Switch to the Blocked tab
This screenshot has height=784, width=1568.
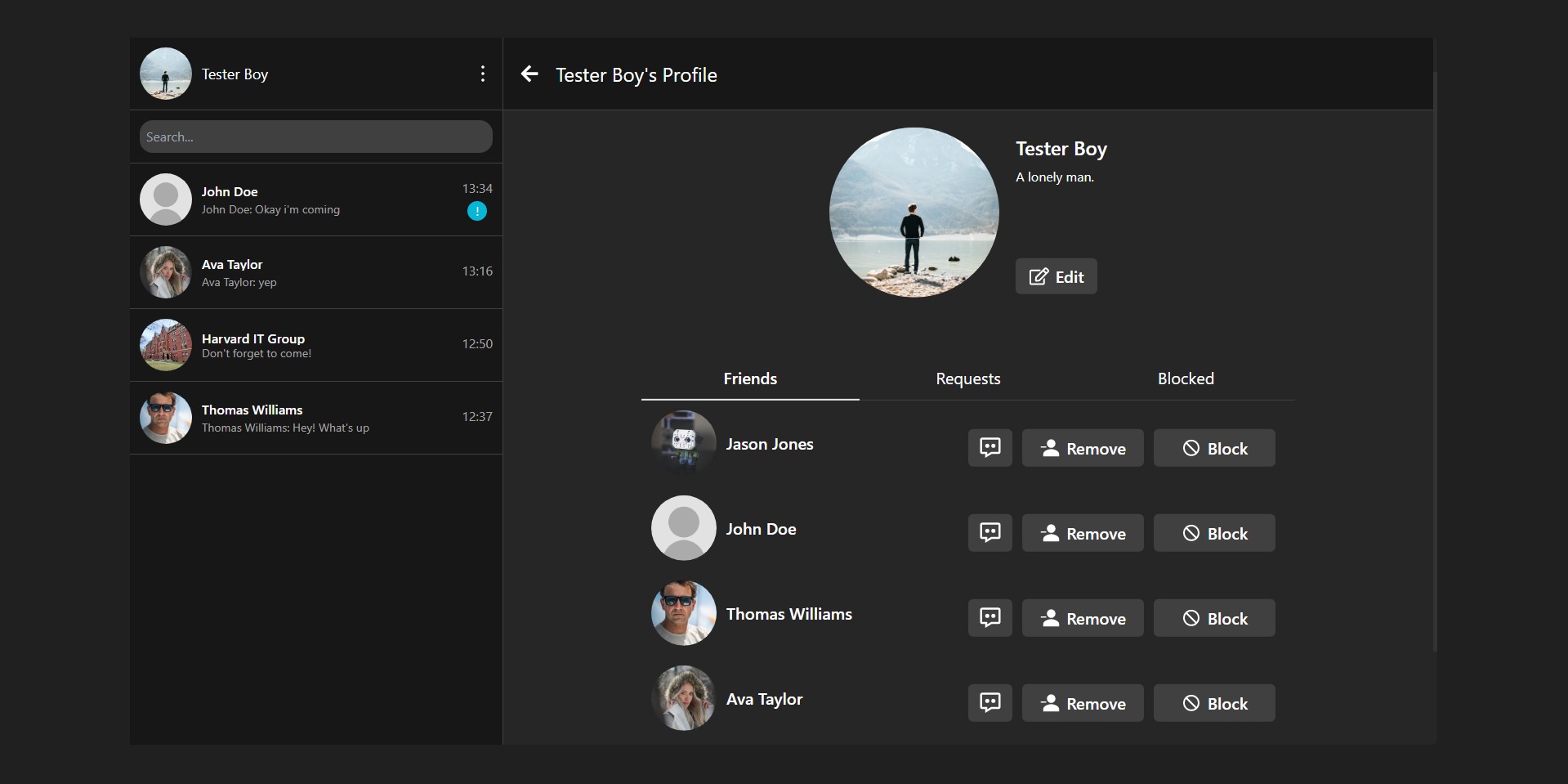(x=1186, y=379)
